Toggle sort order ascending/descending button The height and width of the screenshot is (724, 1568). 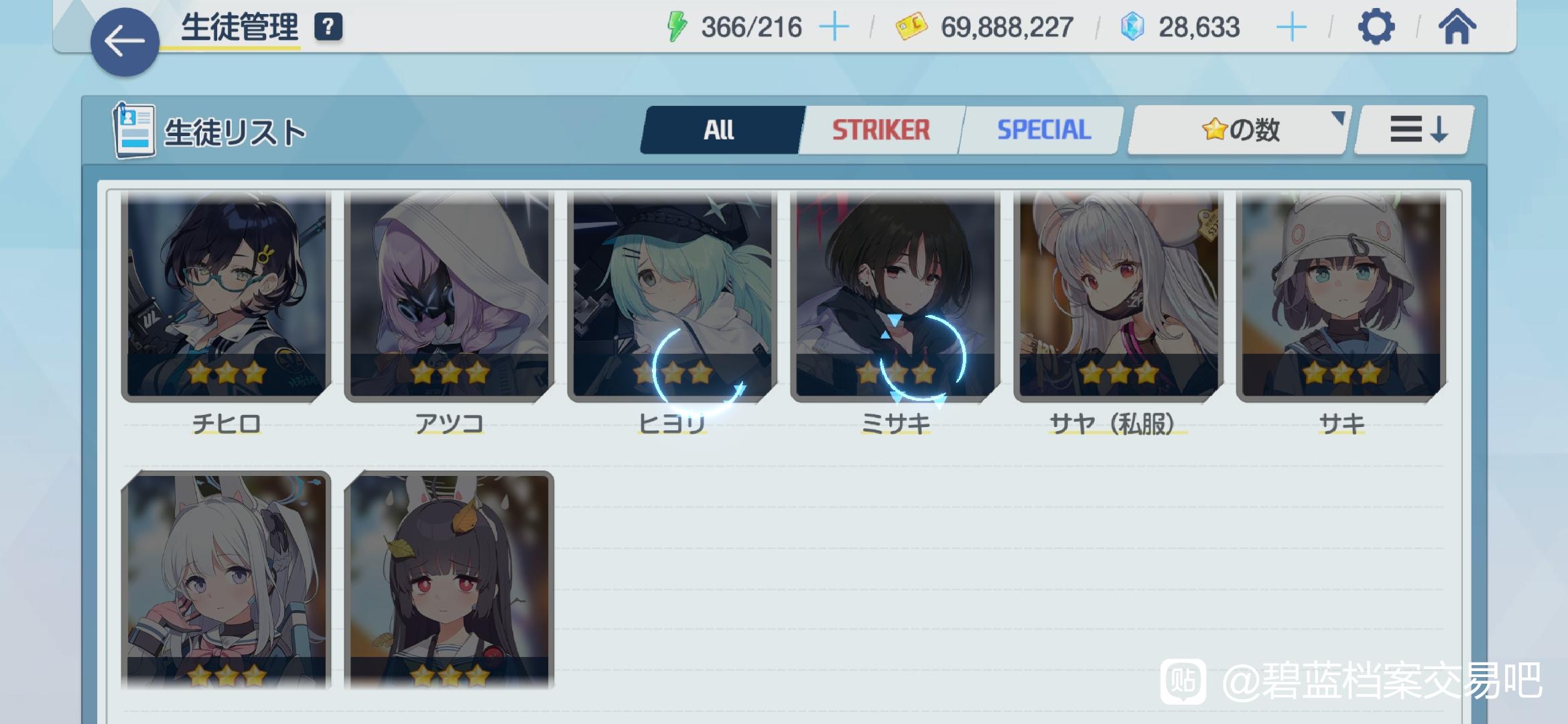coord(1415,130)
